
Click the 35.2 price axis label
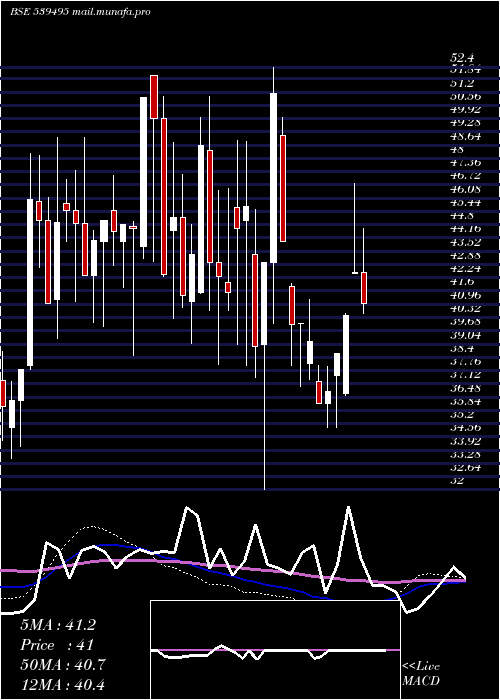(462, 414)
